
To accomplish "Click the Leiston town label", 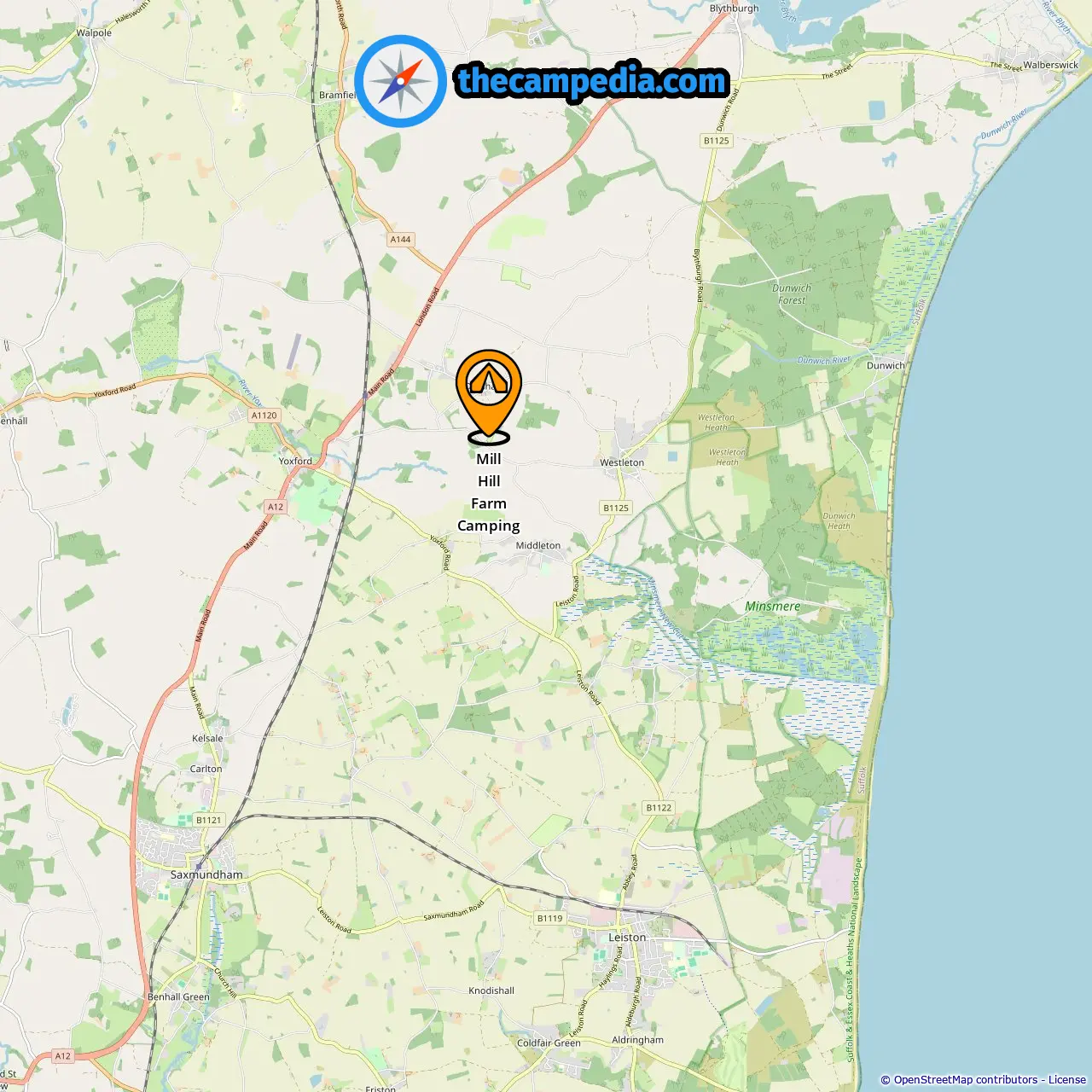I will pos(627,938).
